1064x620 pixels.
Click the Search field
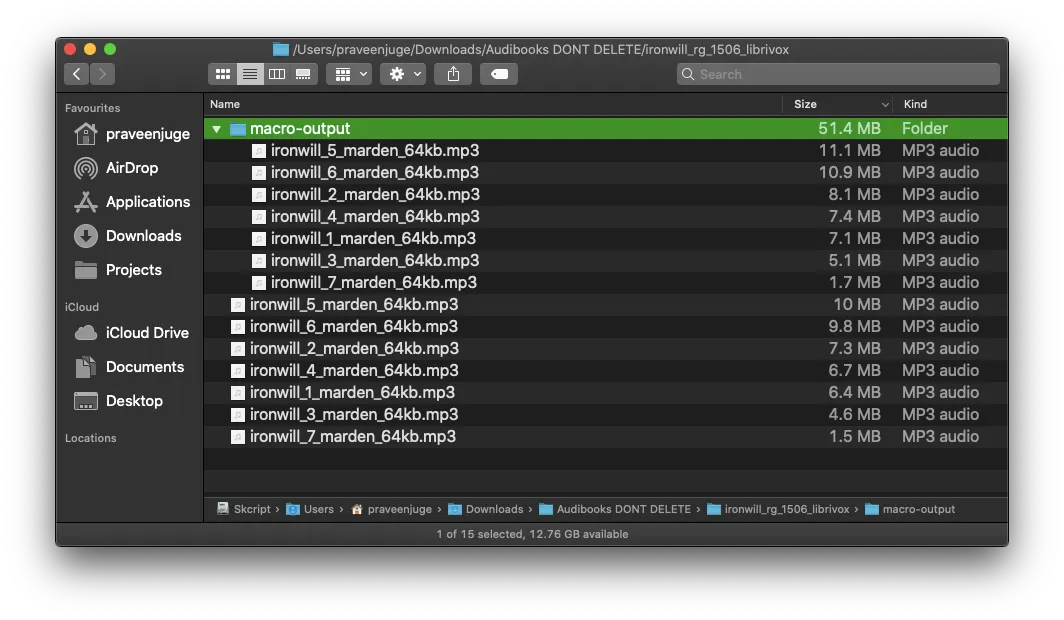coord(838,74)
